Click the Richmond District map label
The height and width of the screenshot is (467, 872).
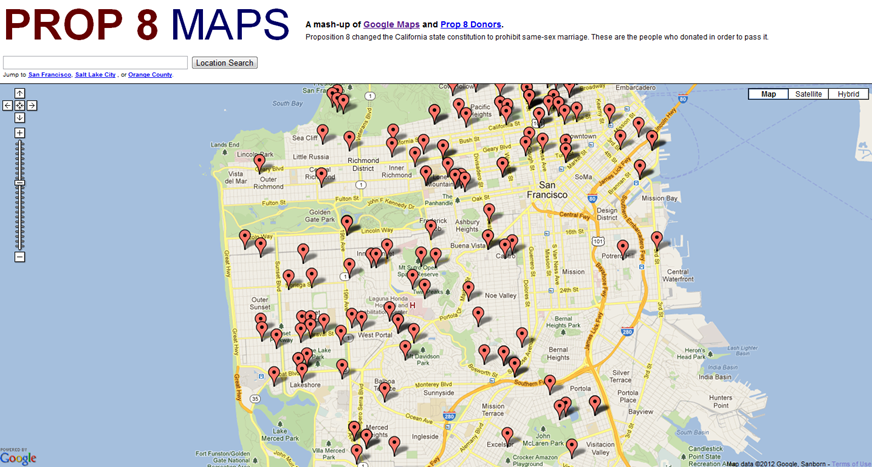[x=363, y=164]
